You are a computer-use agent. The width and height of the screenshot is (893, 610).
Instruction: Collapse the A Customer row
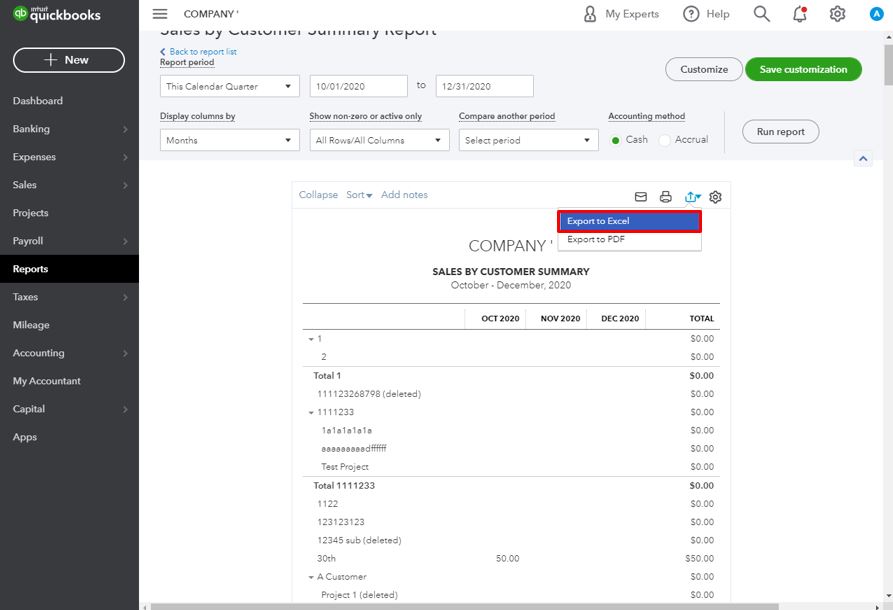point(310,577)
